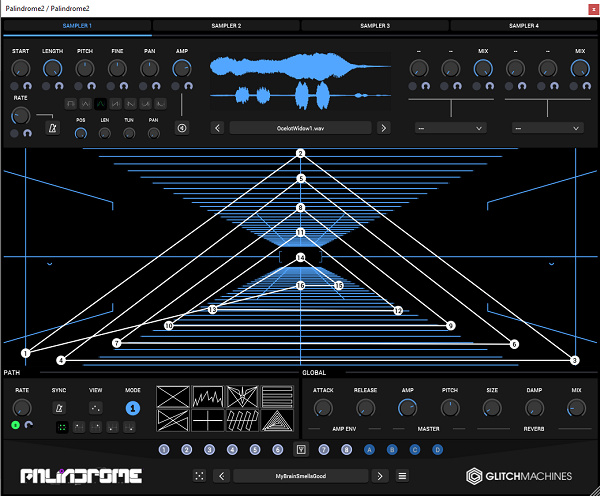Select the X-cross path preset thumbnail

tap(173, 396)
